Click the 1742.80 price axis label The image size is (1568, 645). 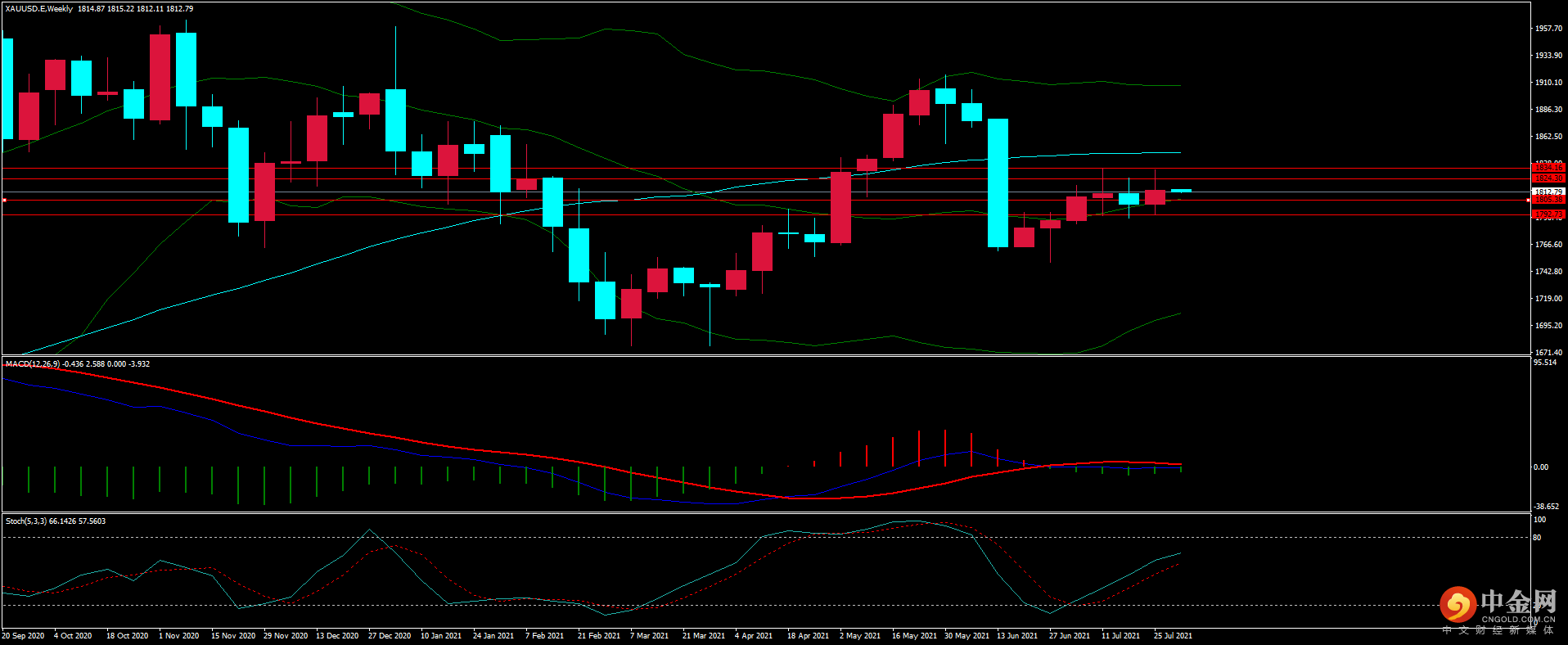1549,272
